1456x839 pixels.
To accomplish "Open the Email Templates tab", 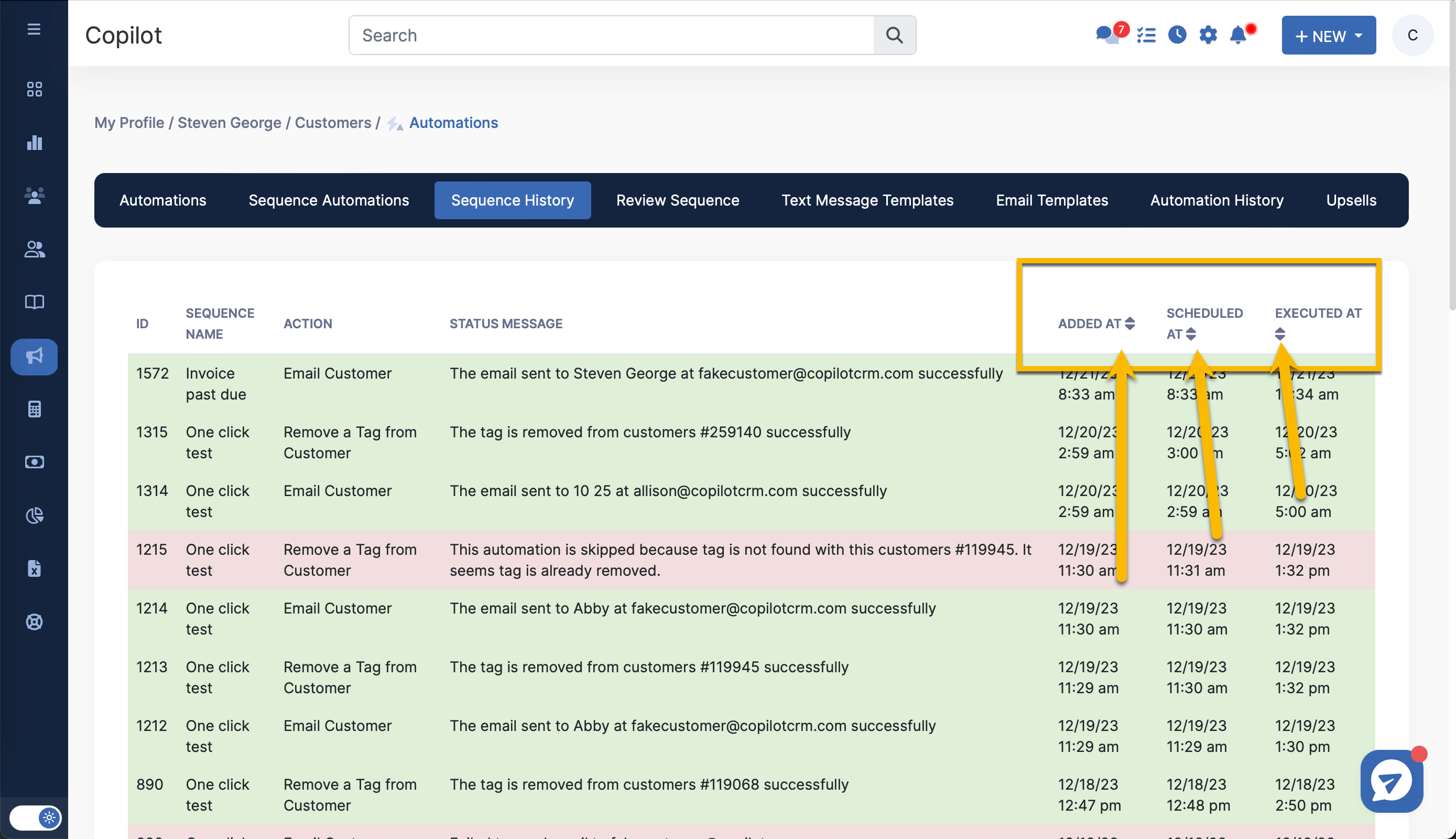I will [1052, 200].
